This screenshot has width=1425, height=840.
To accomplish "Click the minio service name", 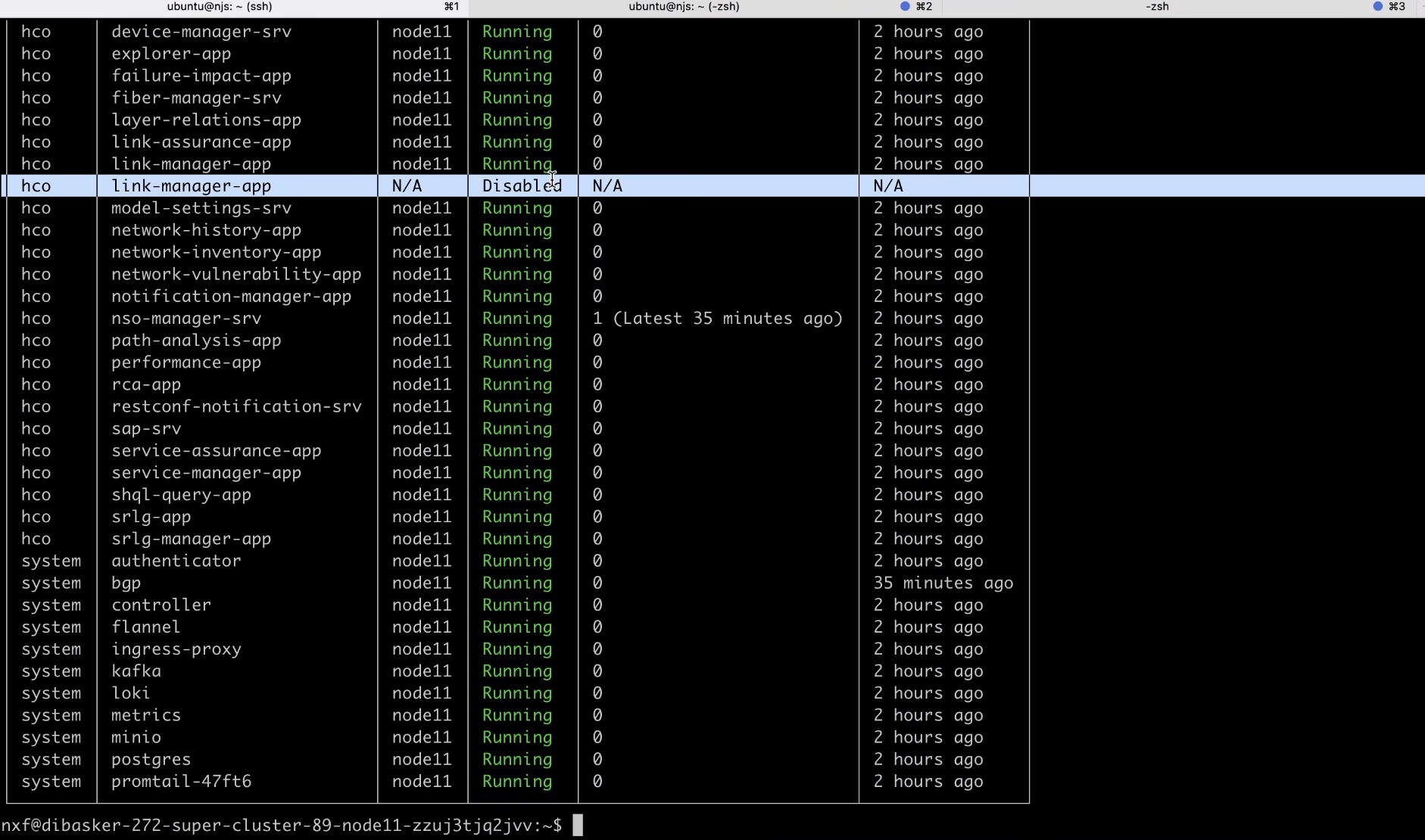I will (x=136, y=736).
